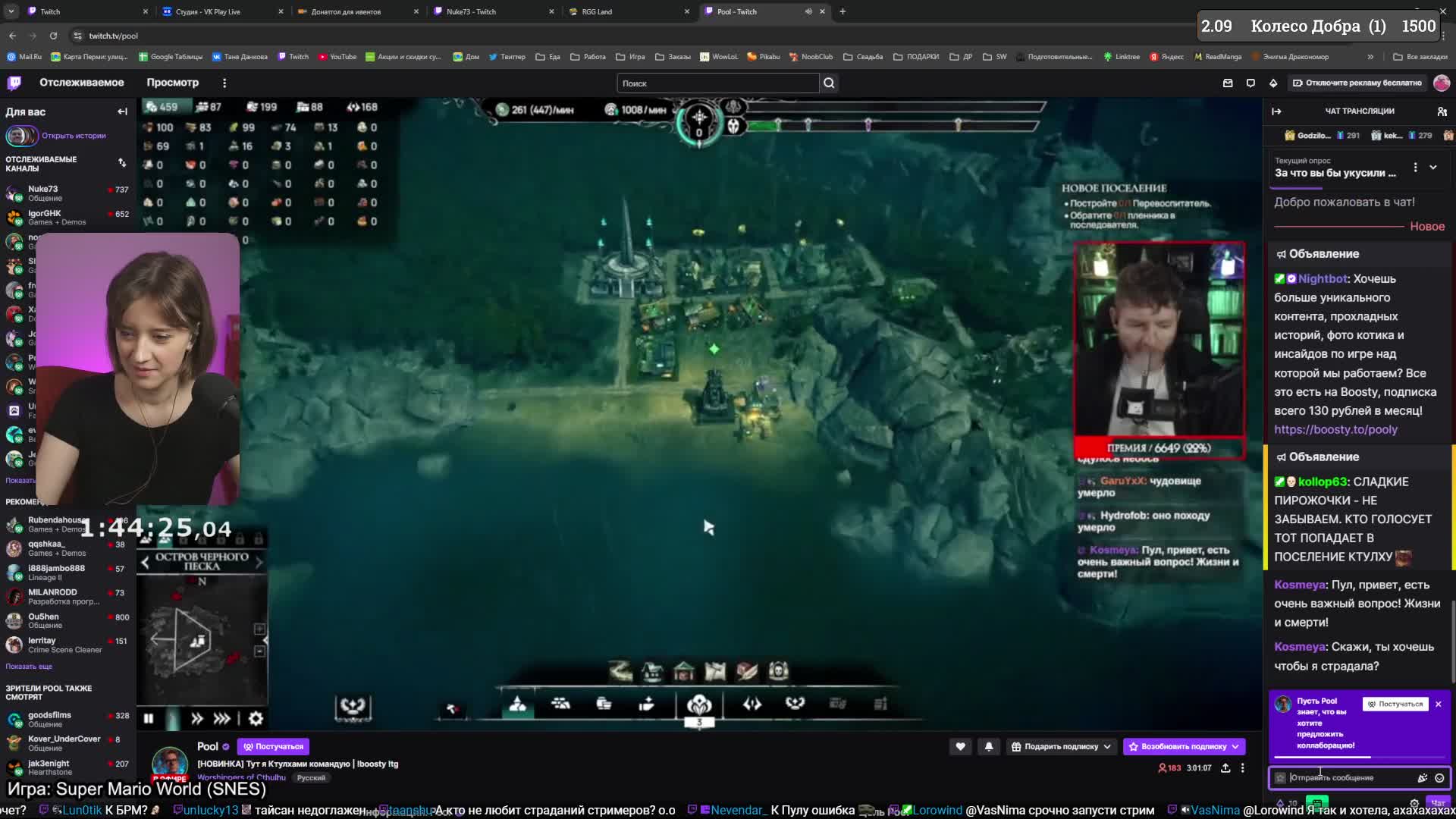The image size is (1456, 819).
Task: Open MILANORDD recommended channel
Action: 67,596
